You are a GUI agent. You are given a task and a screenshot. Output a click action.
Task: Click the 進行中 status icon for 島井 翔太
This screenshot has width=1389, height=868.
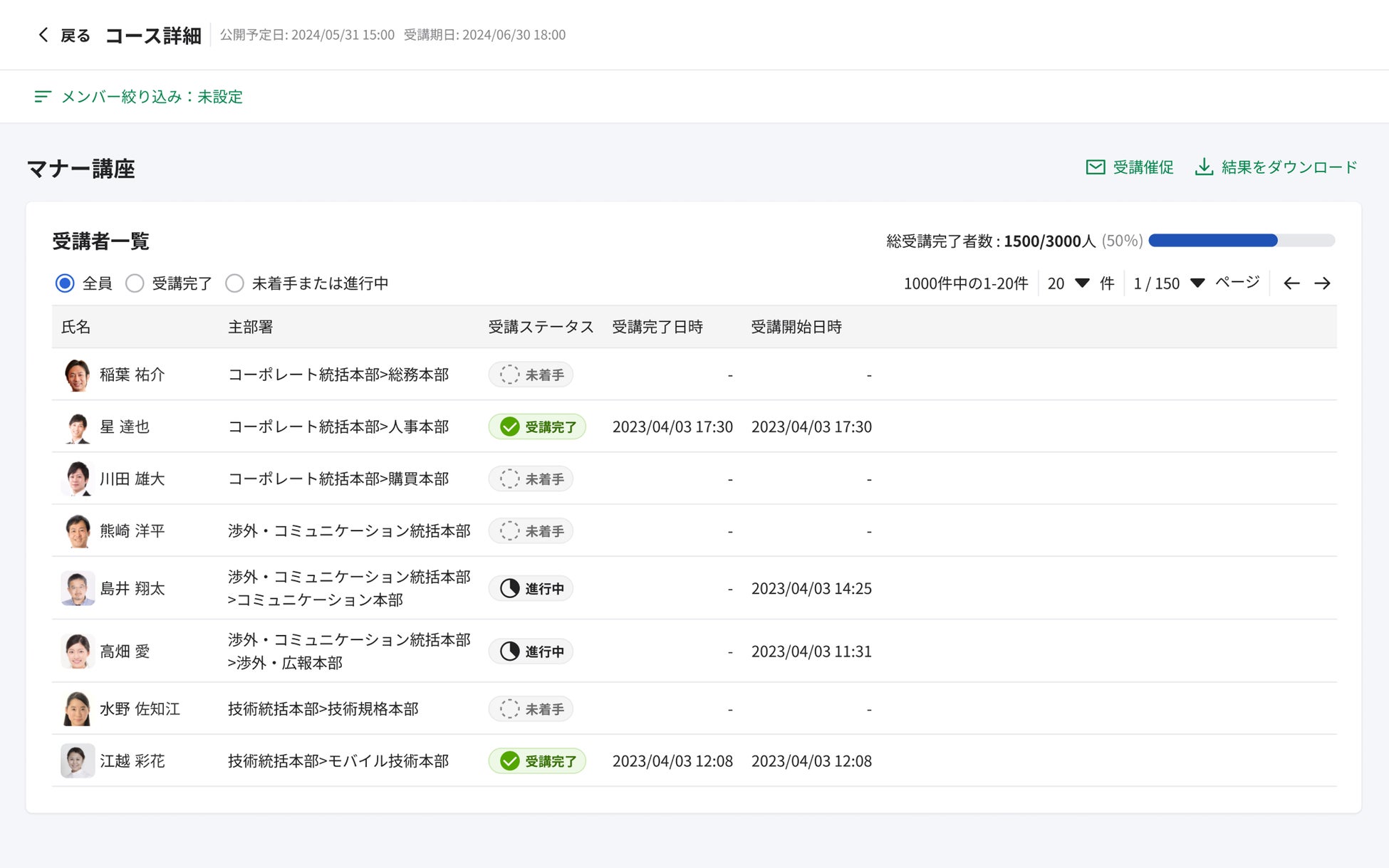(x=510, y=589)
